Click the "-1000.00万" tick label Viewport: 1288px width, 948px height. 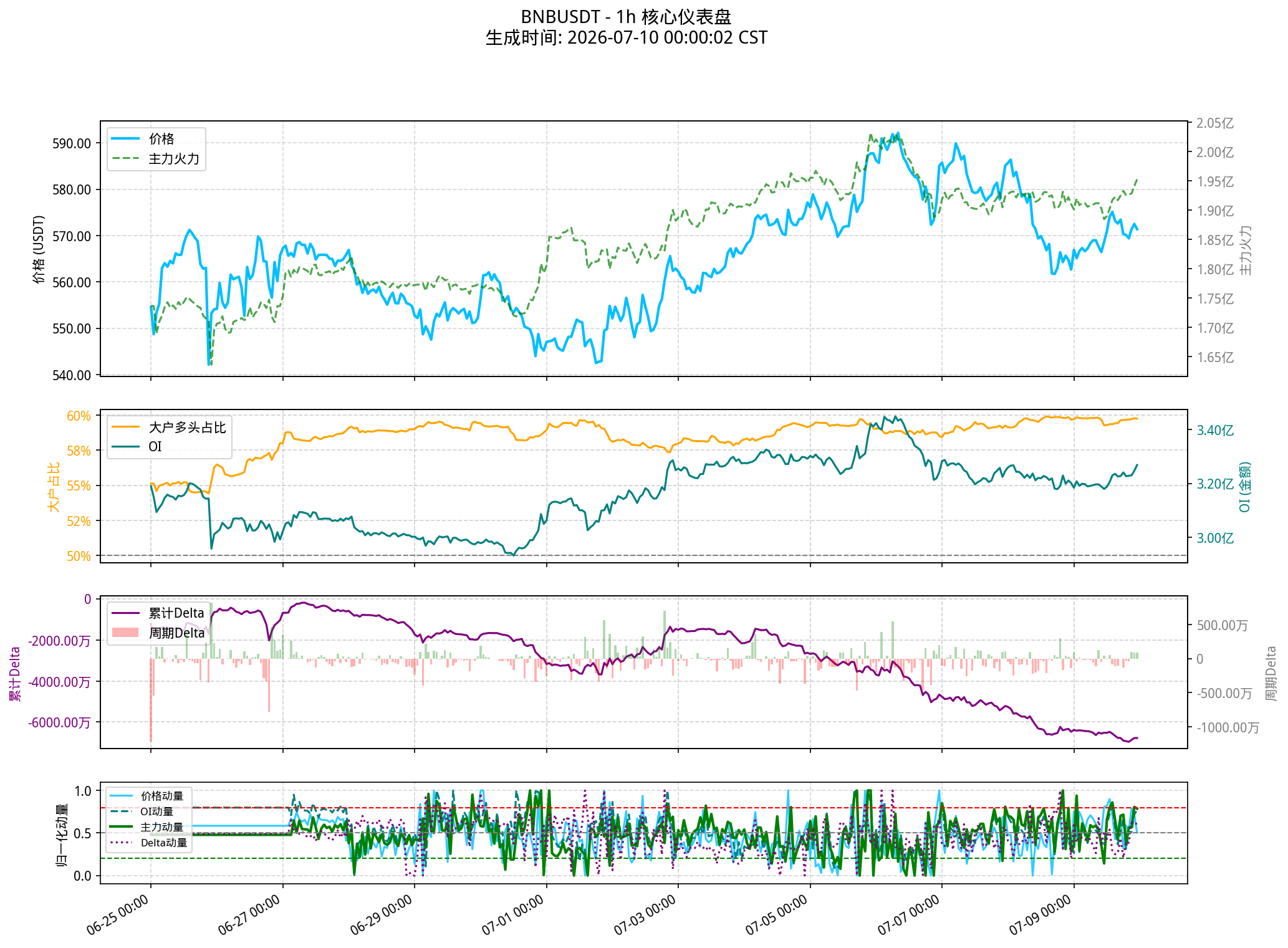(1228, 728)
